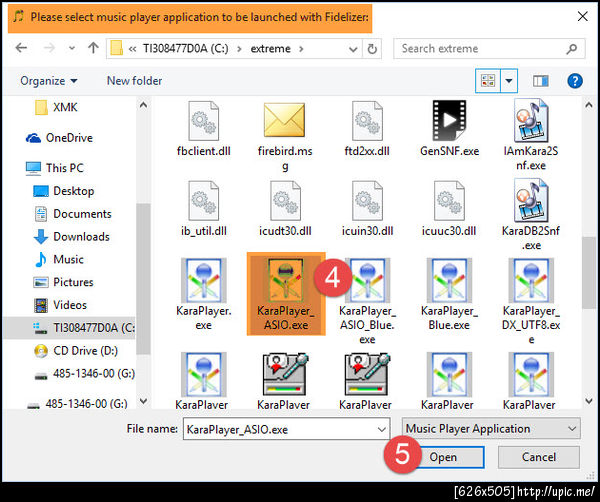Open Pictures in navigation pane
The height and width of the screenshot is (502, 600).
[64, 282]
